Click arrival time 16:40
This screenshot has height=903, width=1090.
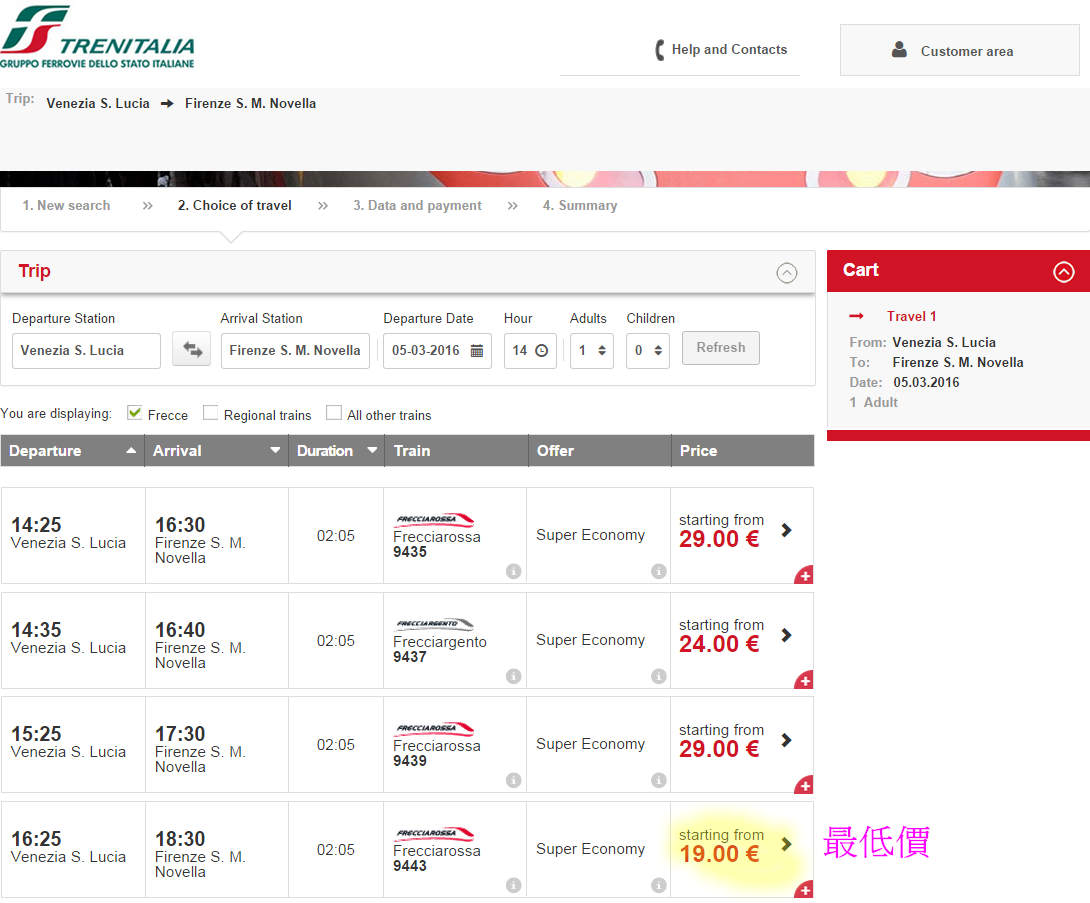pyautogui.click(x=180, y=630)
